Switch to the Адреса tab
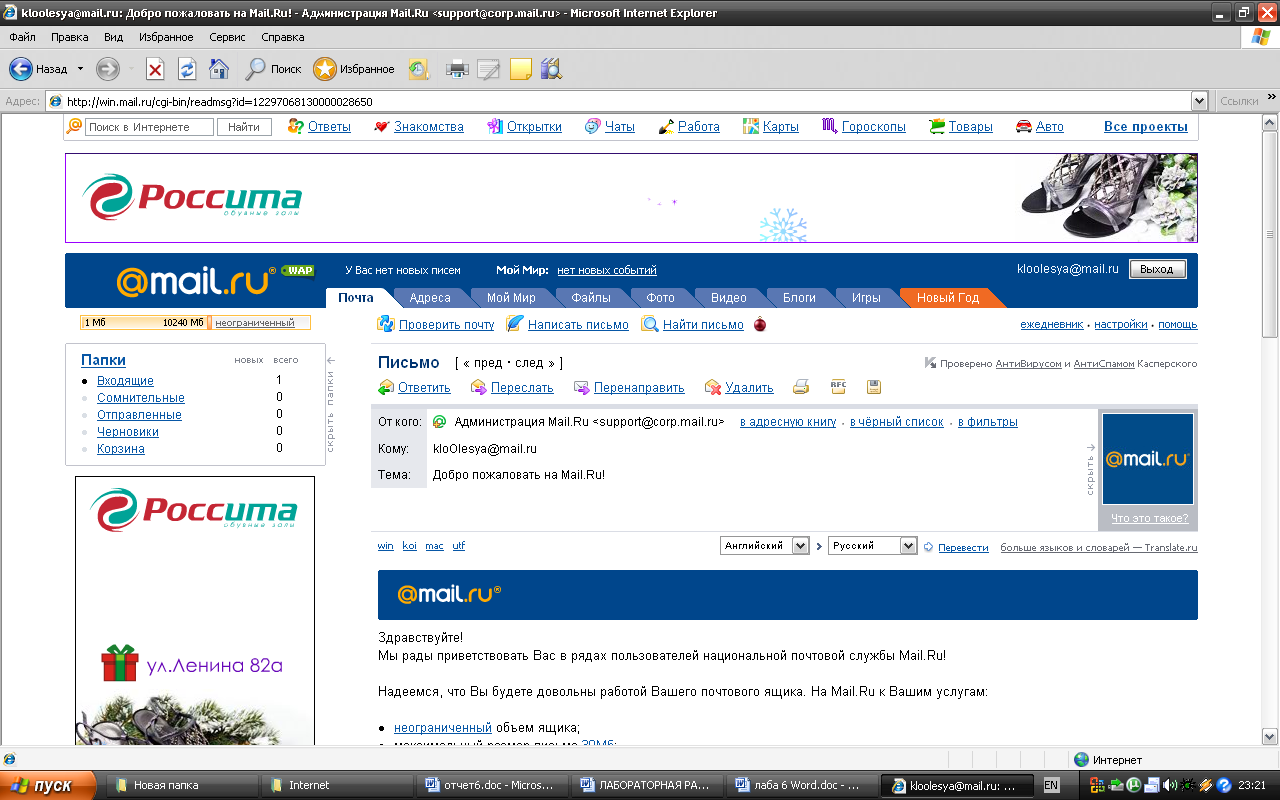 click(x=430, y=298)
